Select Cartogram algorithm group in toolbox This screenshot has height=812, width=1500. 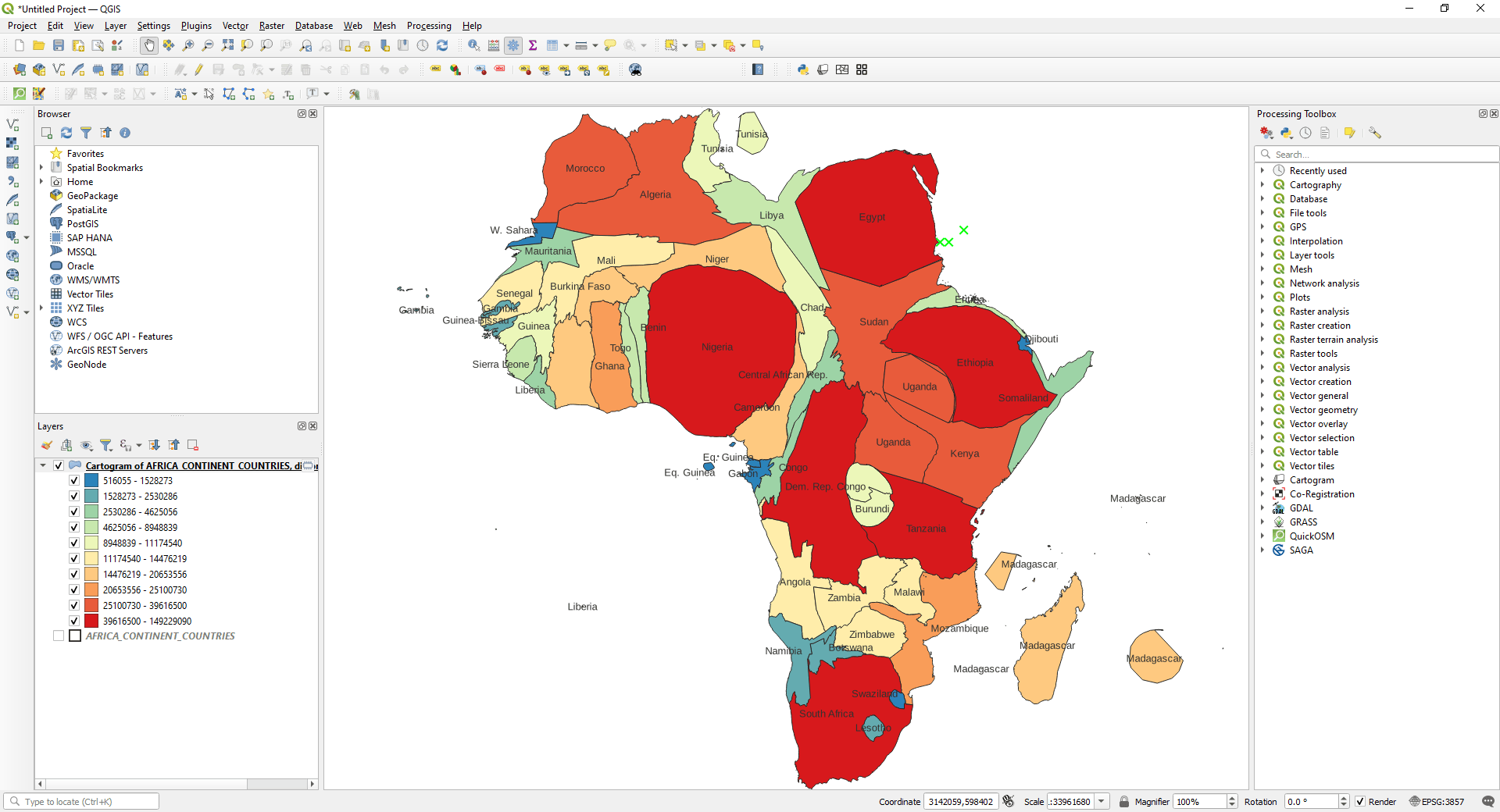(x=1312, y=480)
